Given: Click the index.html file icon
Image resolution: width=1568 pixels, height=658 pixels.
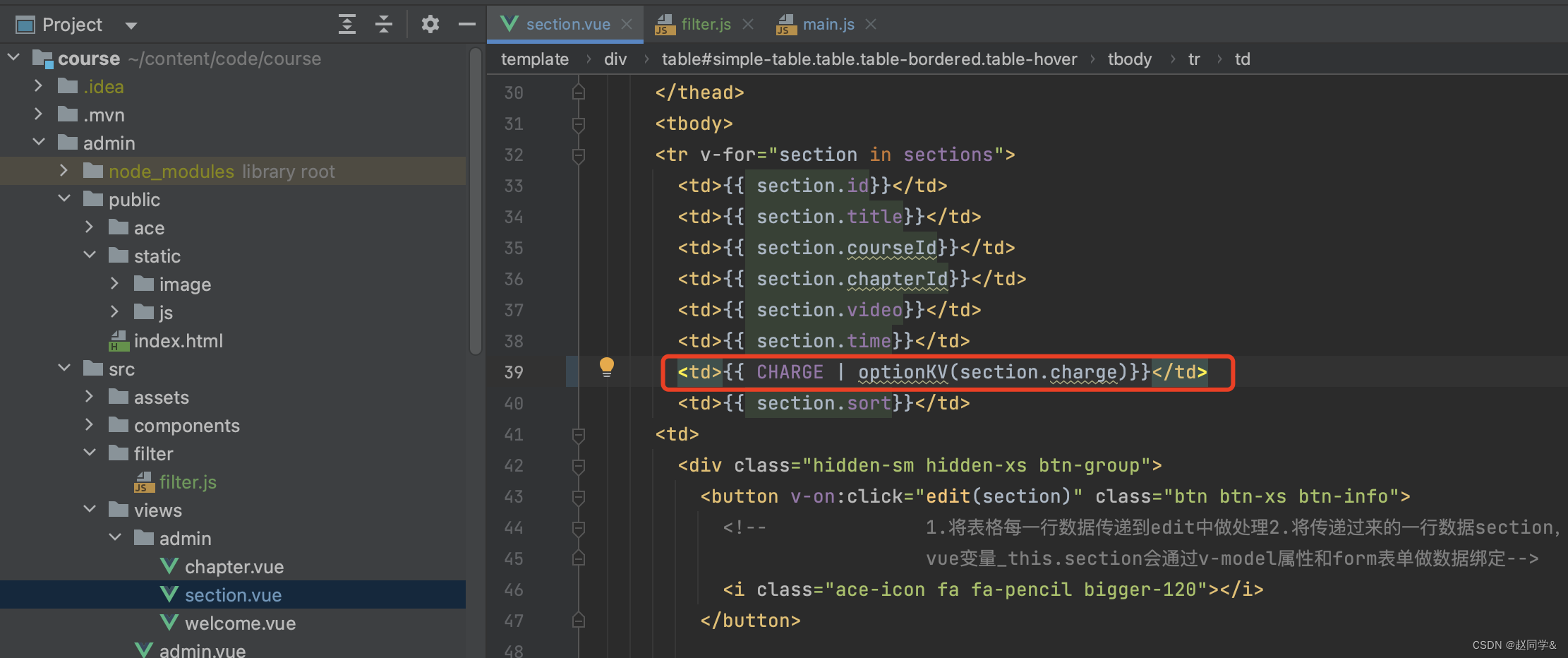Looking at the screenshot, I should [119, 341].
